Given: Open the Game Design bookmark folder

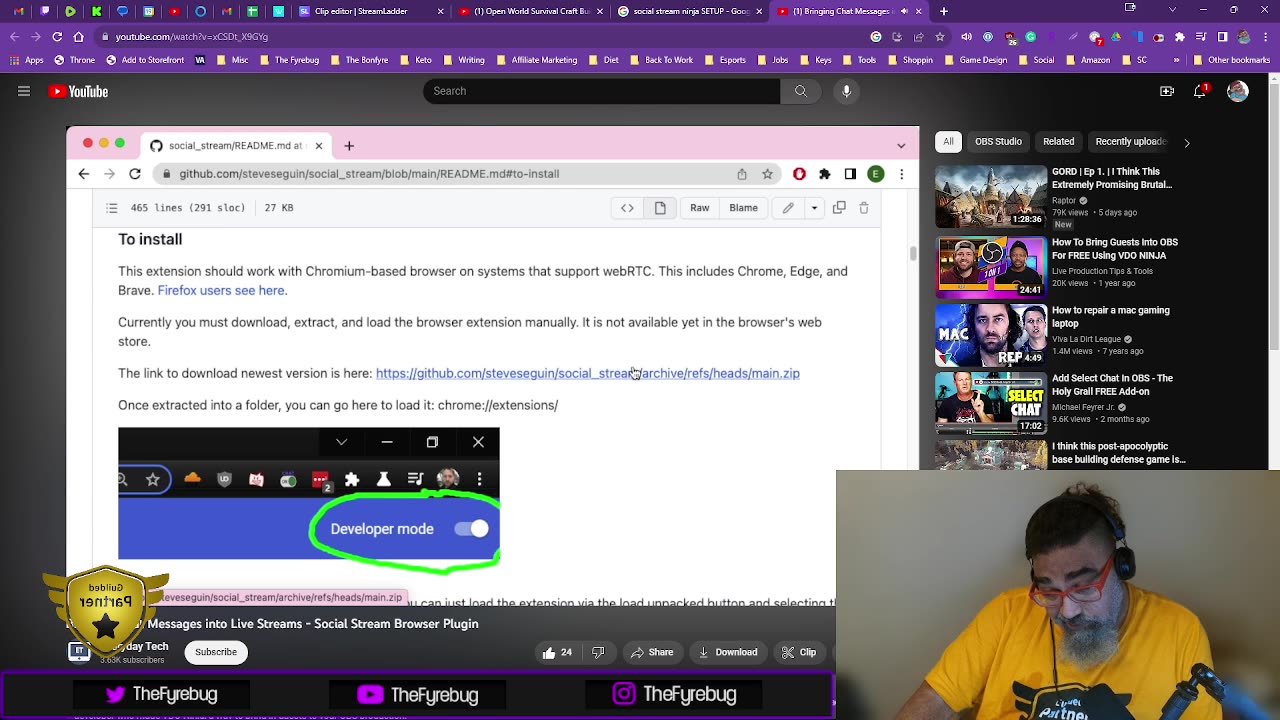Looking at the screenshot, I should [x=975, y=60].
